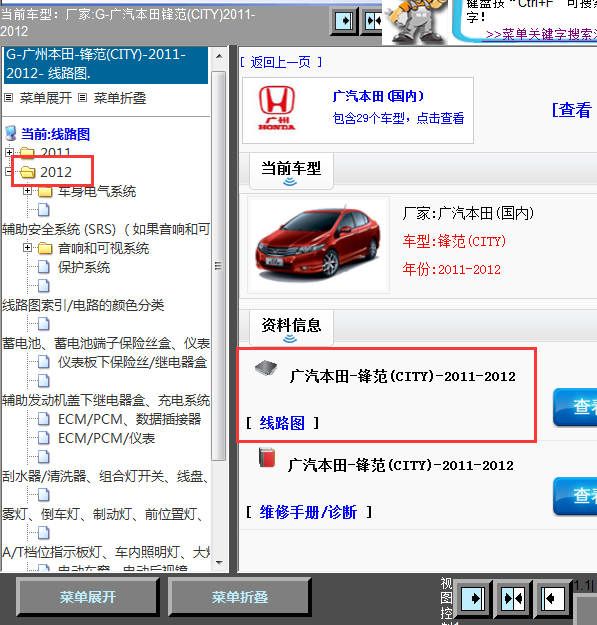Viewport: 597px width, 625px height.
Task: Click sidebar scrollbar down arrow
Action: coord(219,562)
